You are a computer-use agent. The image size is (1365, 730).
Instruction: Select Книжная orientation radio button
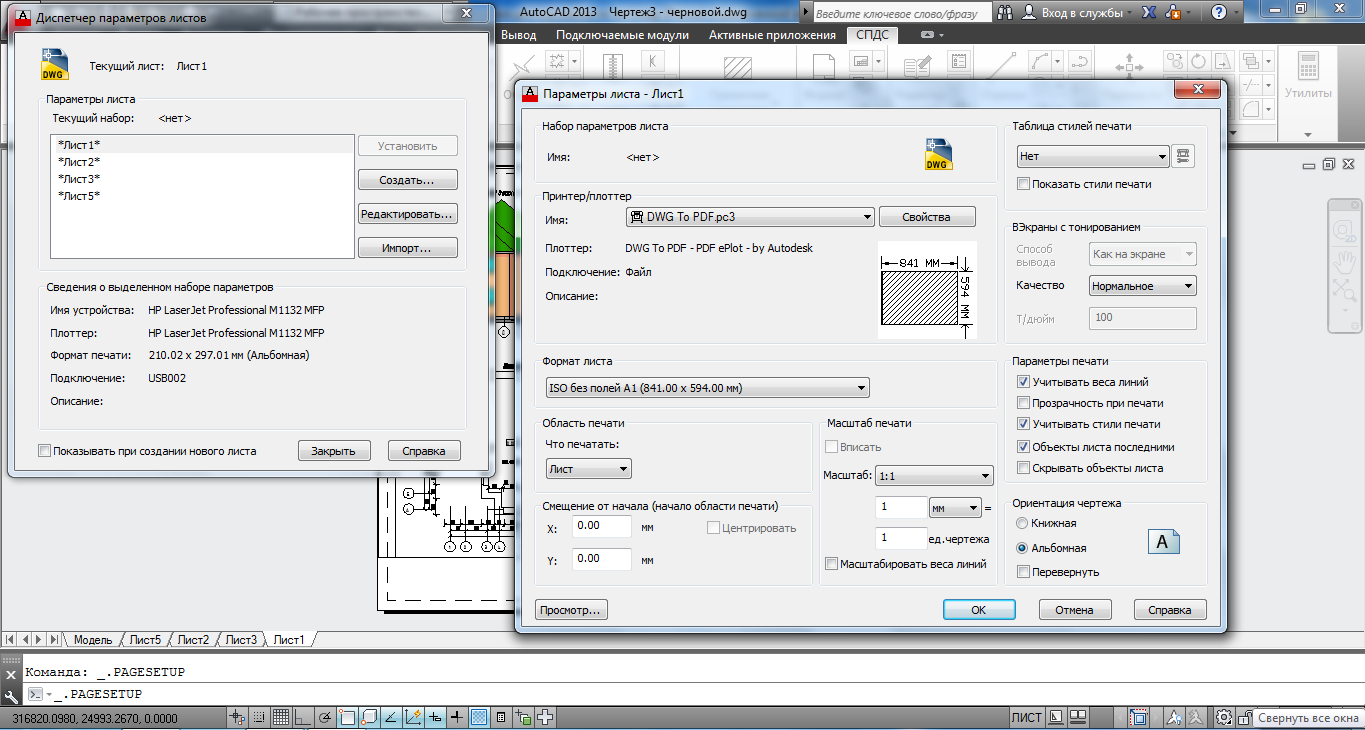(1021, 523)
